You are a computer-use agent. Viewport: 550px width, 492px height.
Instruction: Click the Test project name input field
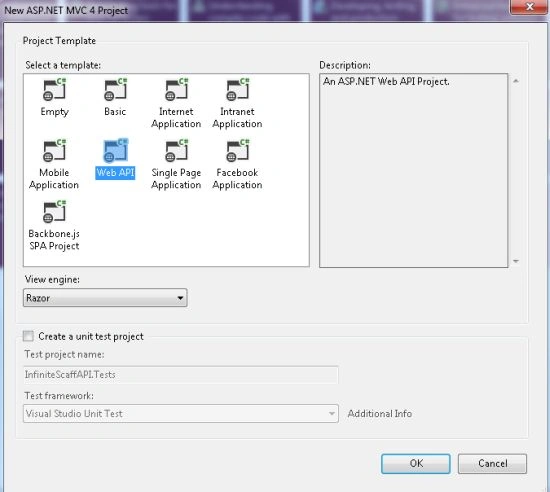[x=181, y=375]
